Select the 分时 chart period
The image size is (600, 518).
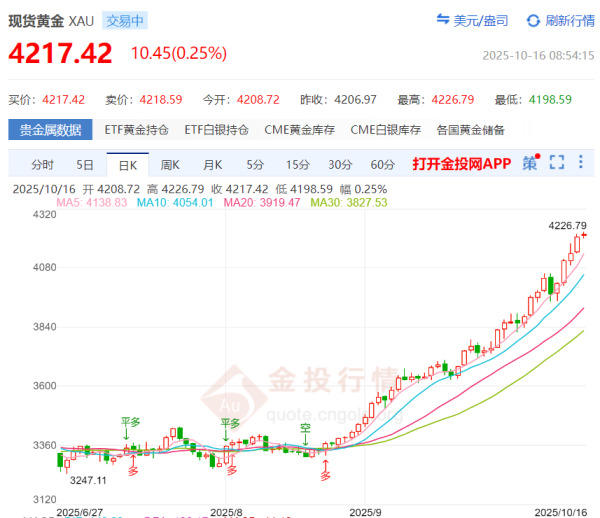pos(42,164)
